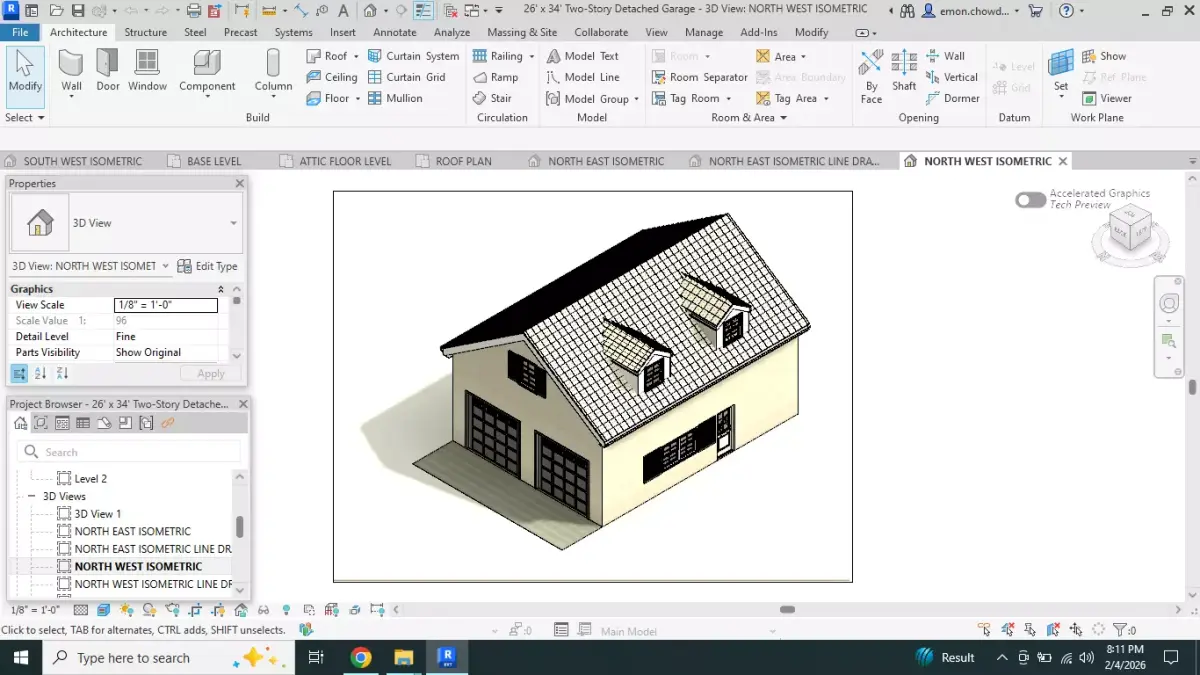Screen dimensions: 1200x675
Task: Set detail level in view control bar
Action: (80, 610)
